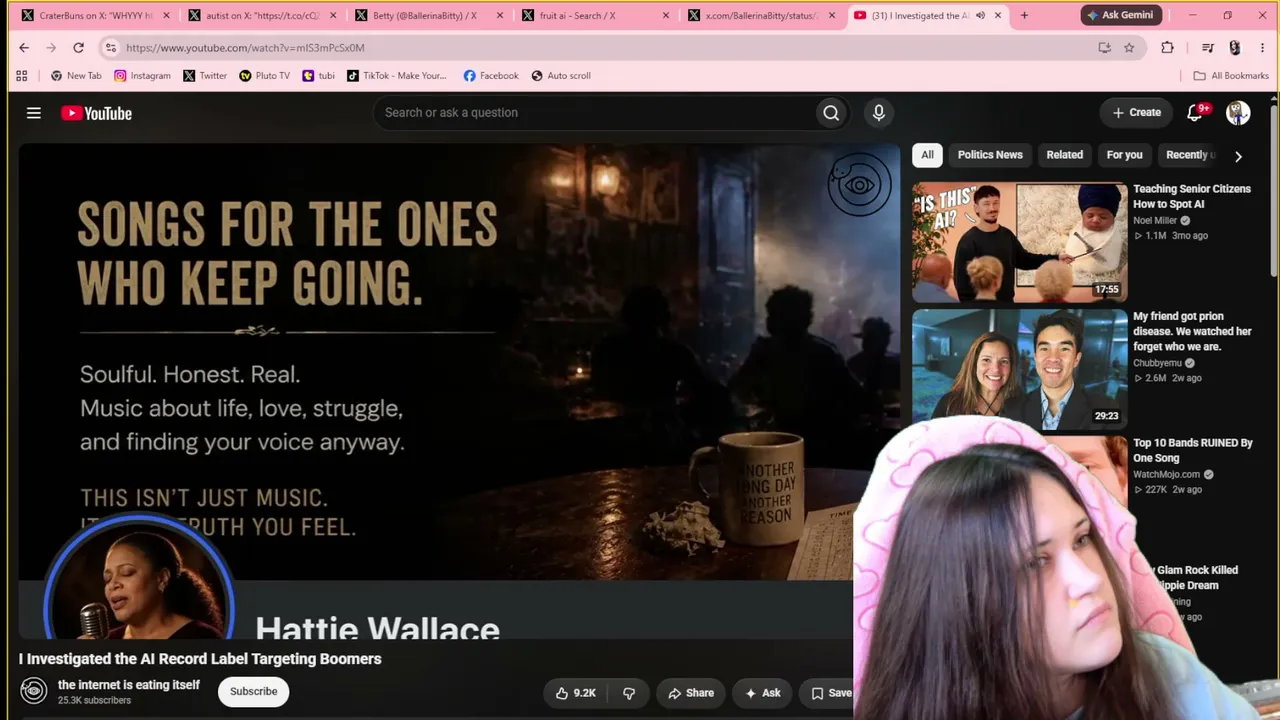This screenshot has width=1280, height=720.
Task: Open Teaching Senior Citizens video thumbnail
Action: point(1019,241)
